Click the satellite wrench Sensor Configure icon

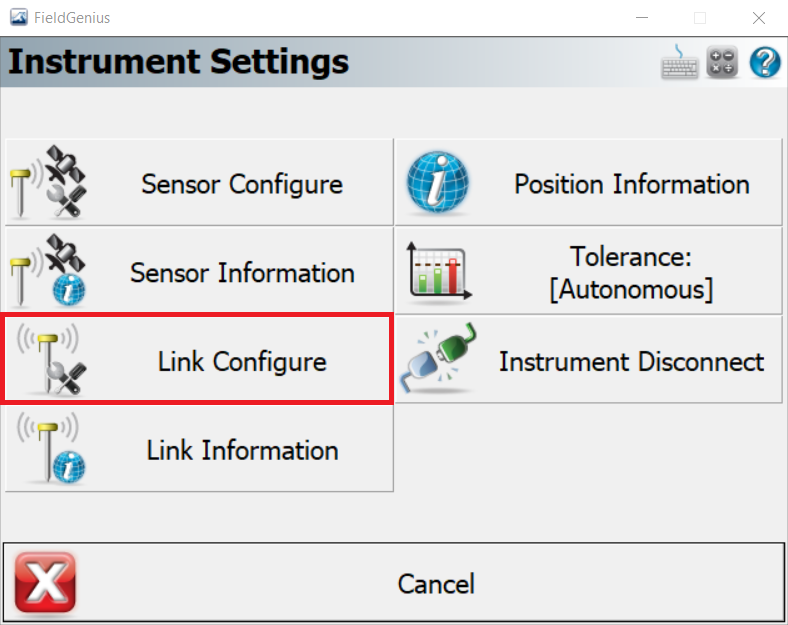48,182
